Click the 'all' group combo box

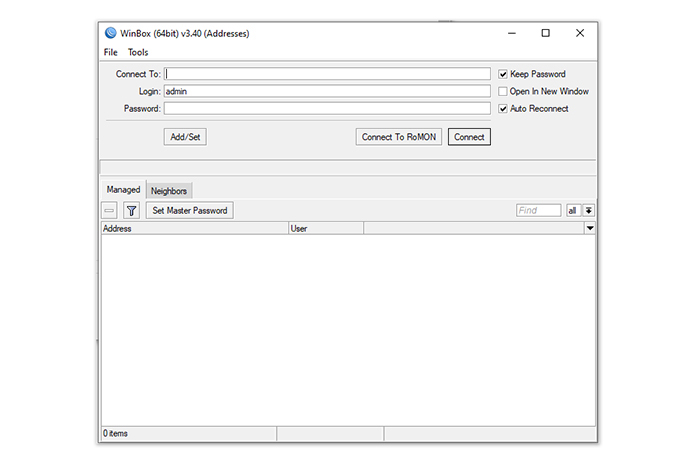[x=573, y=211]
